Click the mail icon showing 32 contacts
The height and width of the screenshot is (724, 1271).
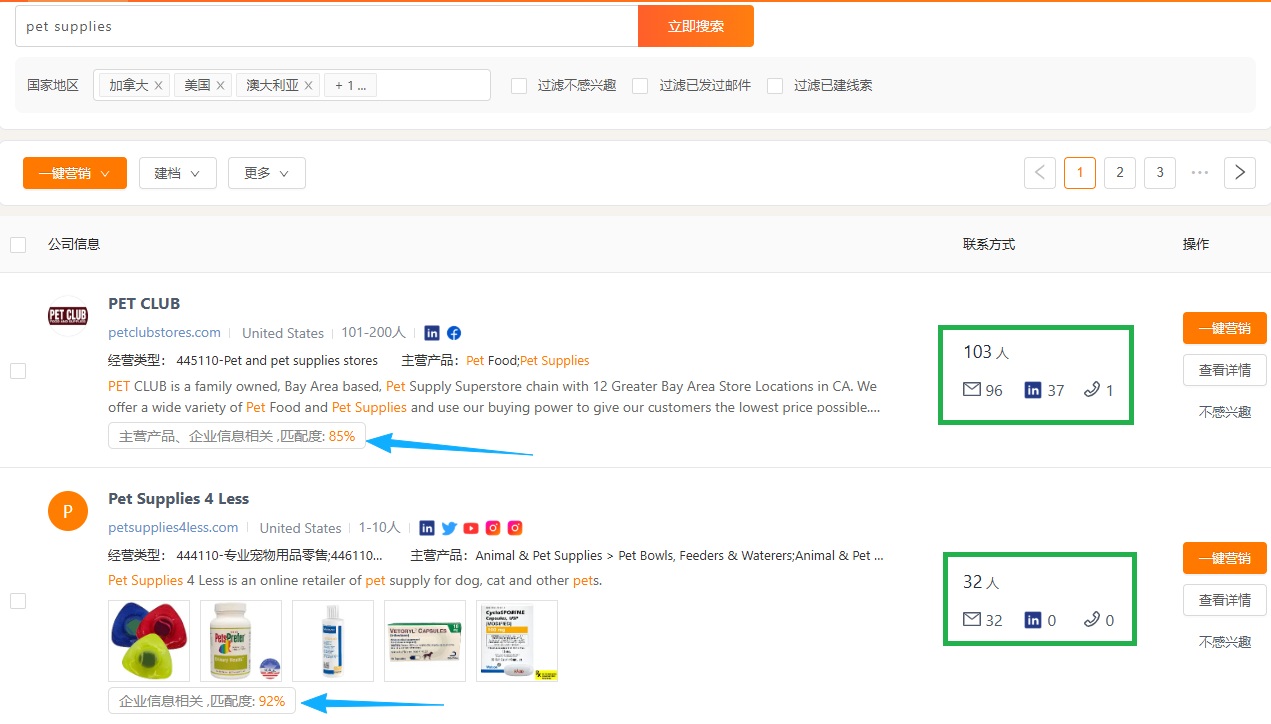[971, 620]
